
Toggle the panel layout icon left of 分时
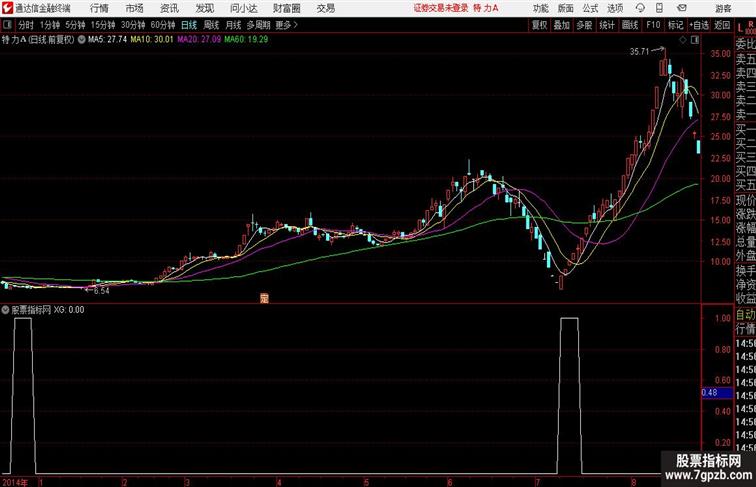point(7,25)
